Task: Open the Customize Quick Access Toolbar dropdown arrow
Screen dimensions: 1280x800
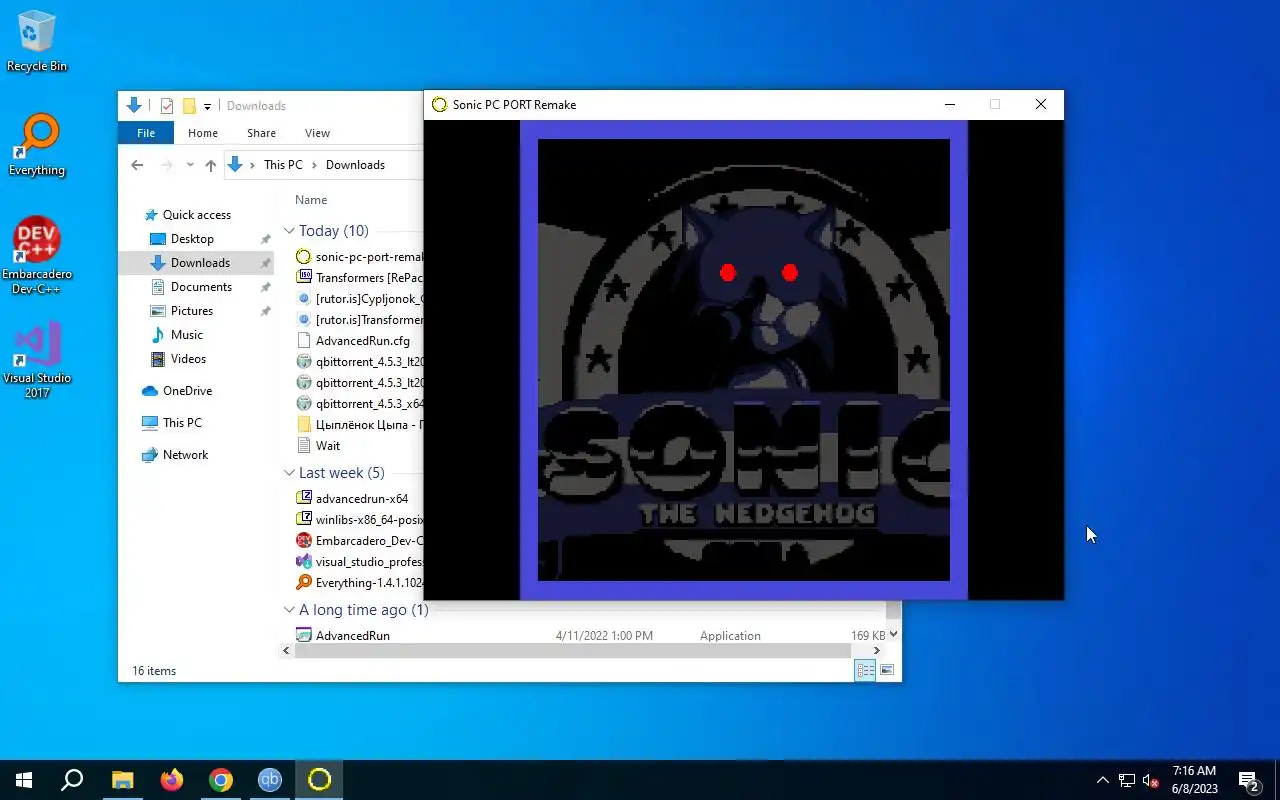Action: click(x=207, y=106)
